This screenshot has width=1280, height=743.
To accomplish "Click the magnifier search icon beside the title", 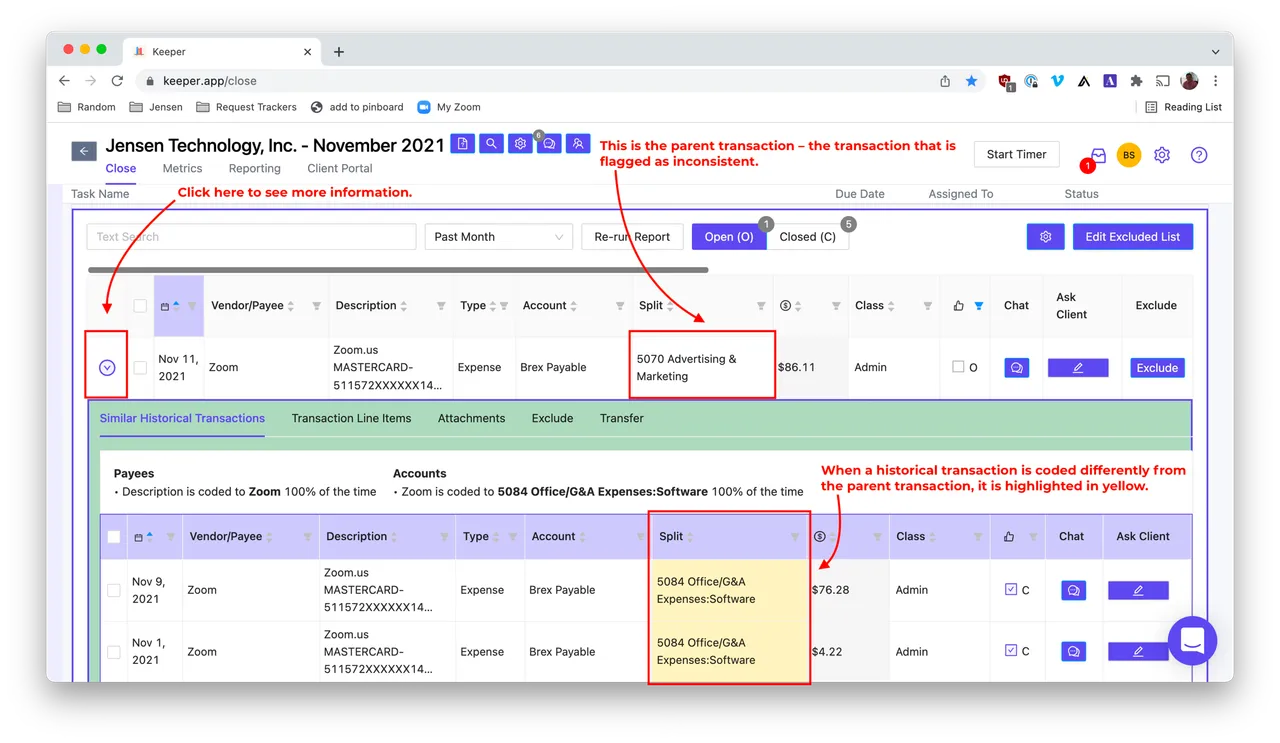I will click(x=491, y=144).
